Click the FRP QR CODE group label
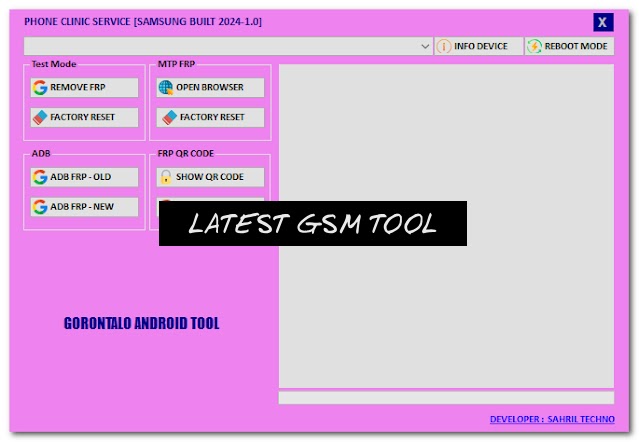The height and width of the screenshot is (442, 639). [x=186, y=154]
